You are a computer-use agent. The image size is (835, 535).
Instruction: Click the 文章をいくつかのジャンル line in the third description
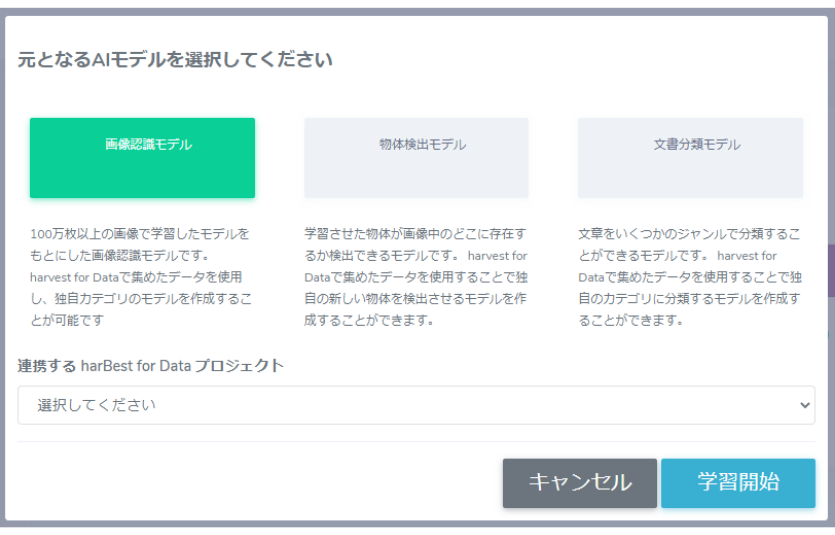tap(688, 234)
